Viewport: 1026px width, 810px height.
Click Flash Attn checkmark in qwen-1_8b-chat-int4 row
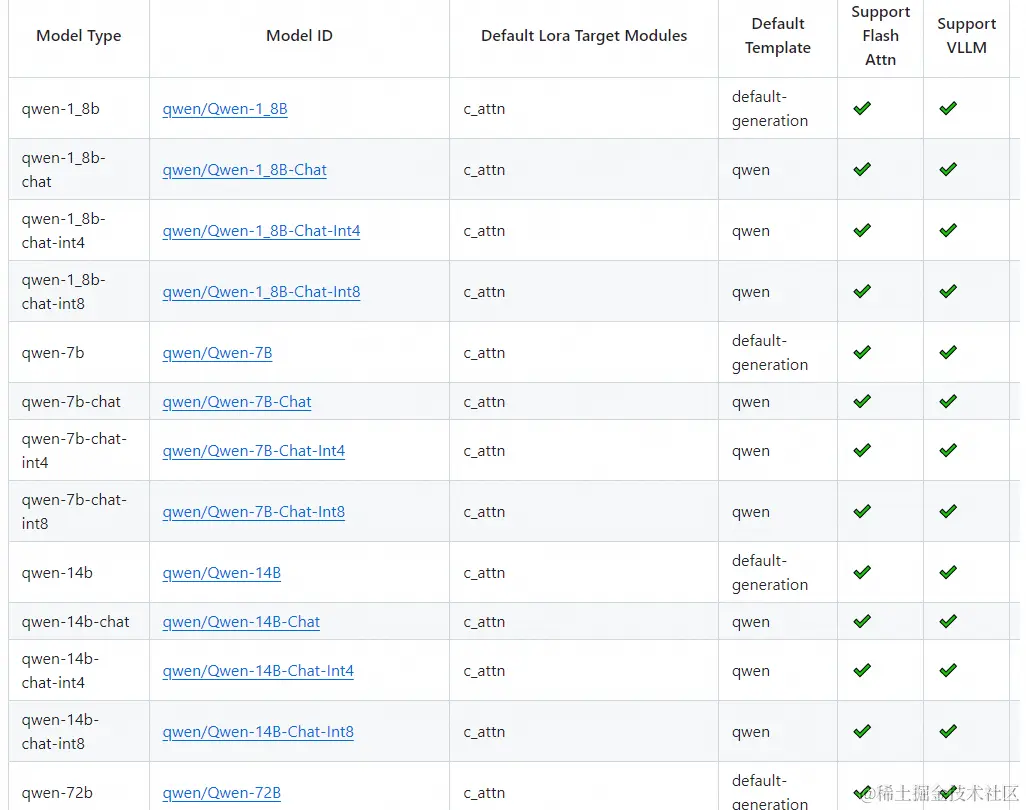pyautogui.click(x=862, y=230)
